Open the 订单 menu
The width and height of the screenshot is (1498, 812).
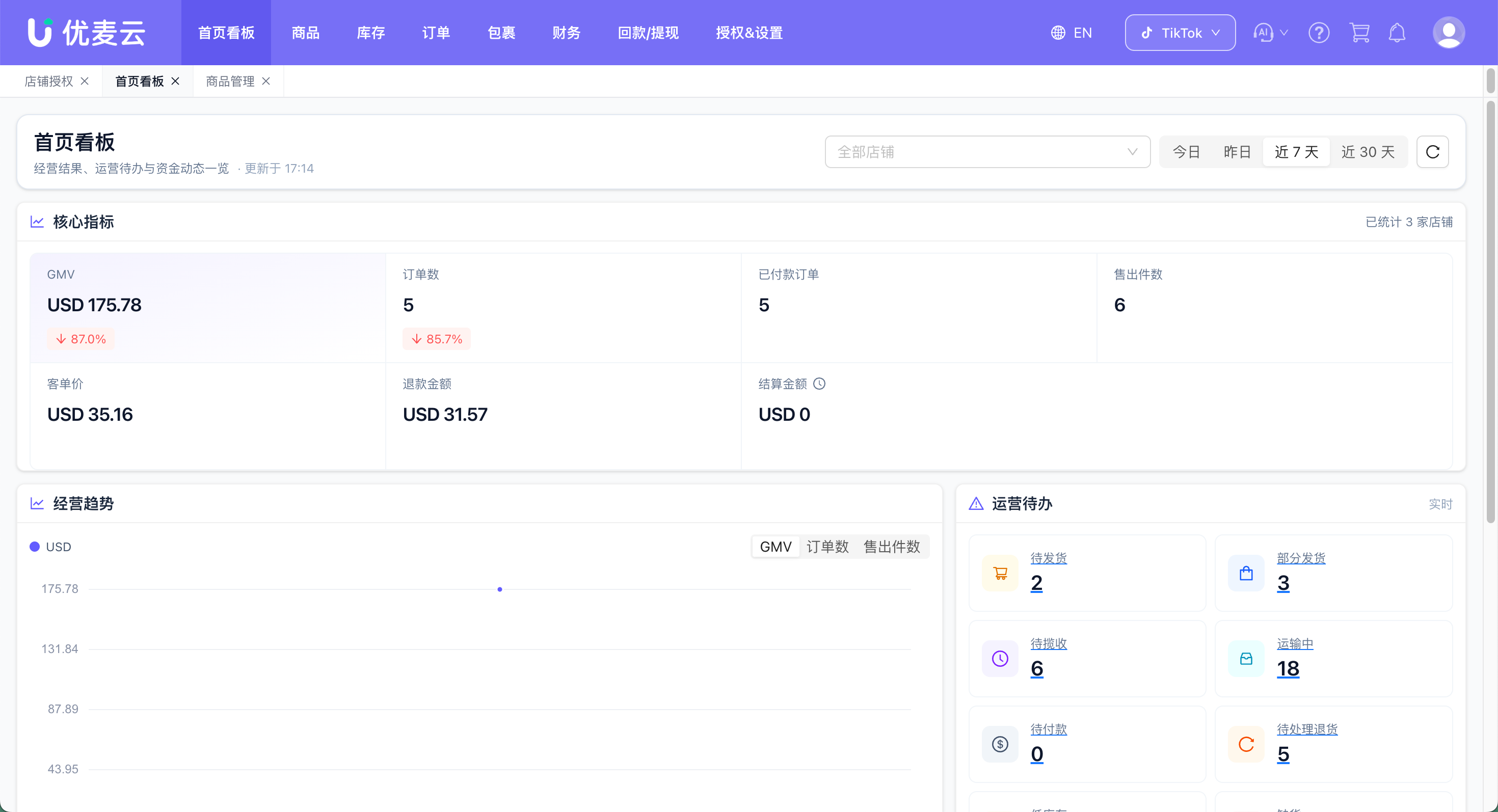(436, 33)
